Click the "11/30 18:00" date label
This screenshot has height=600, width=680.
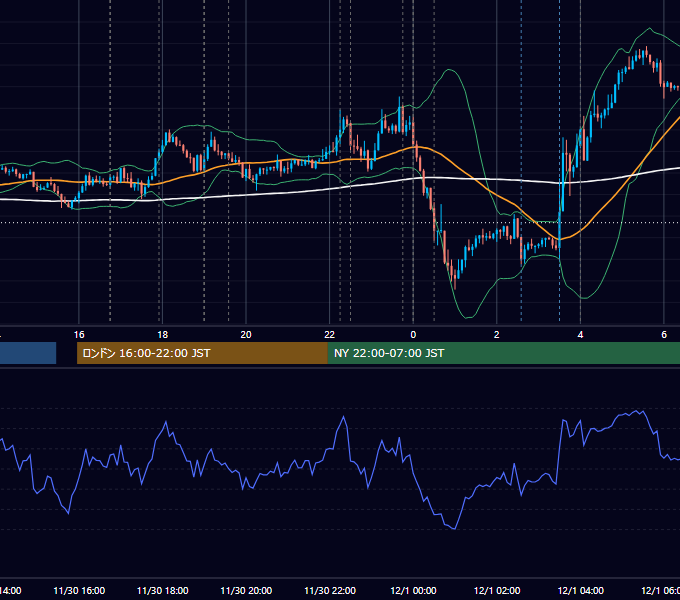(163, 590)
